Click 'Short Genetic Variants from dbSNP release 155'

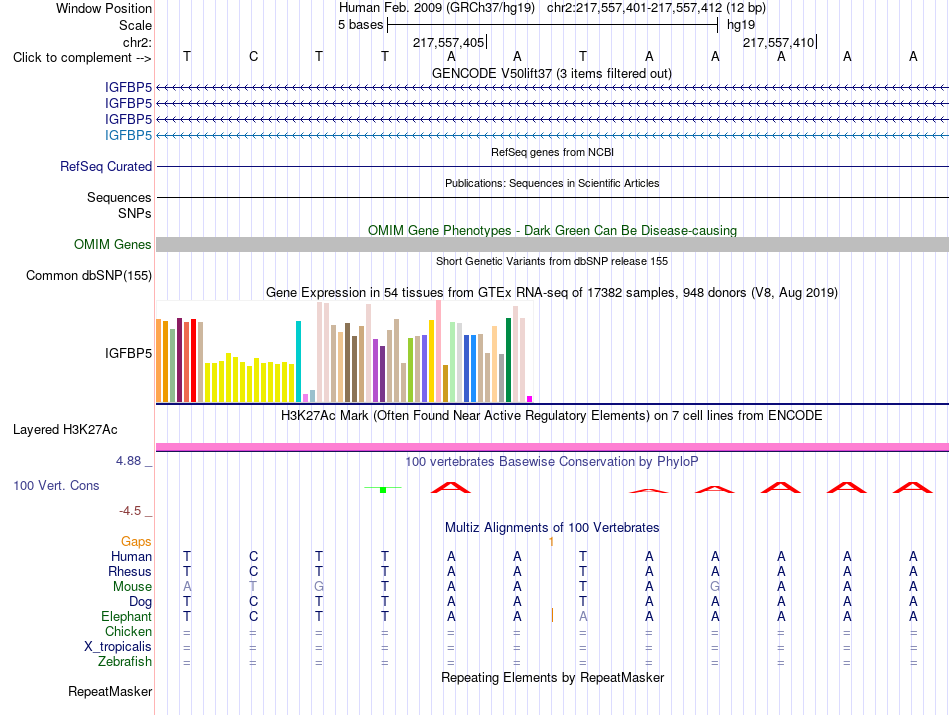click(x=552, y=261)
